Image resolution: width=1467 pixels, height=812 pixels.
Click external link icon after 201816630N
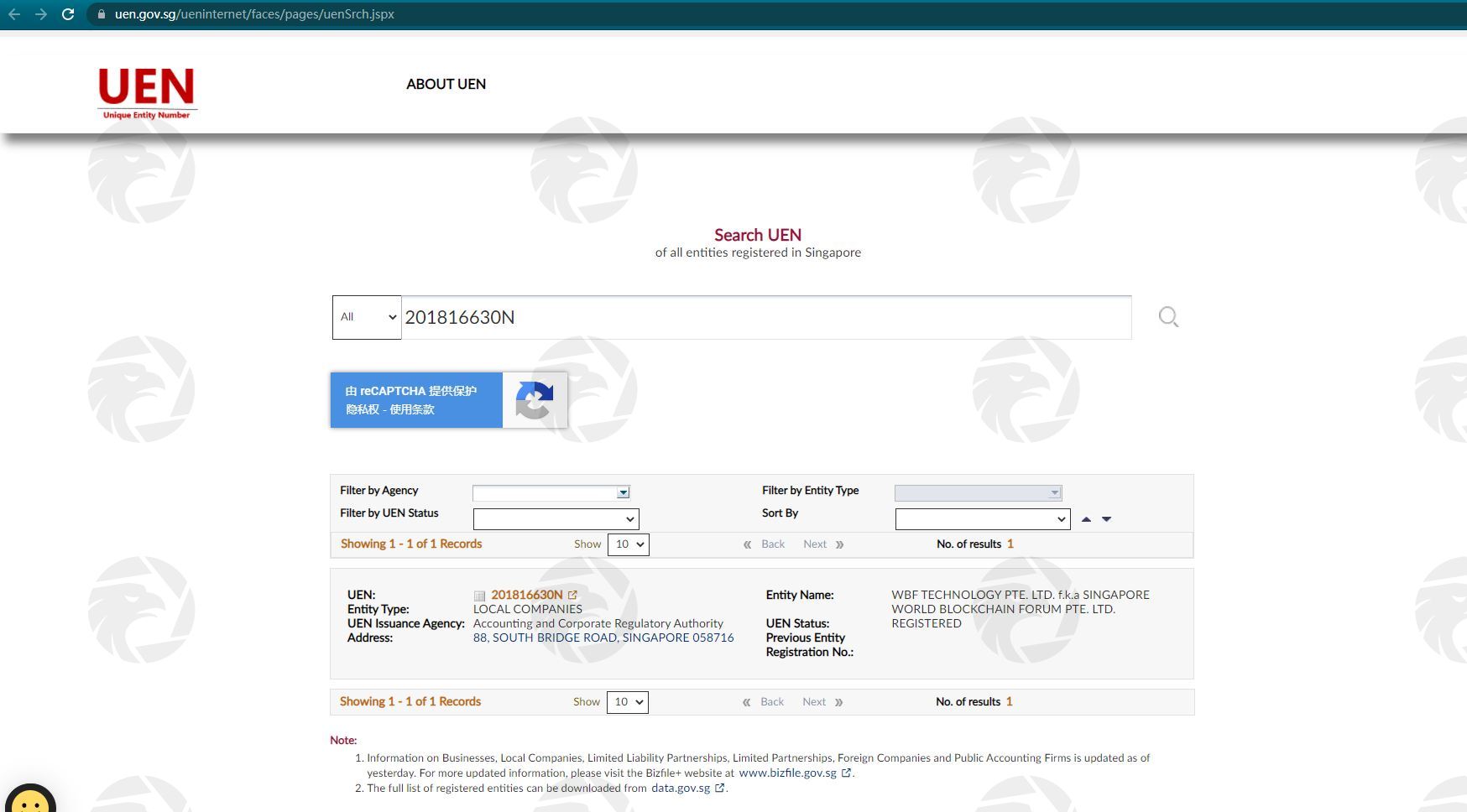coord(572,595)
